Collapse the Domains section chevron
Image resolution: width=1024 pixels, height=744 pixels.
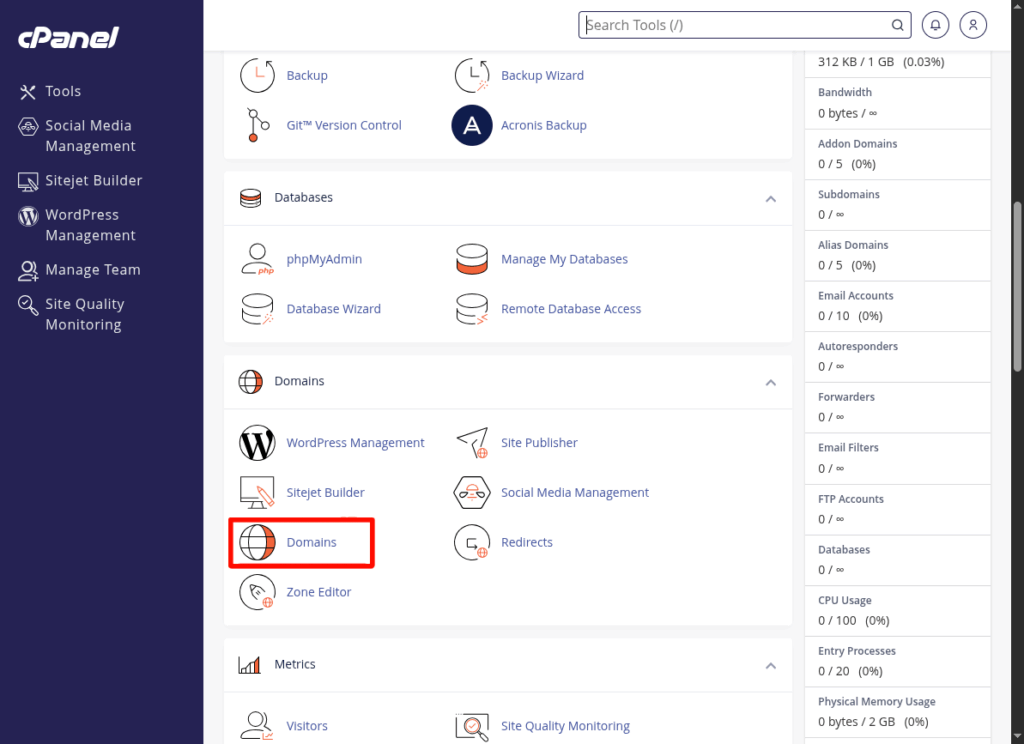click(771, 382)
